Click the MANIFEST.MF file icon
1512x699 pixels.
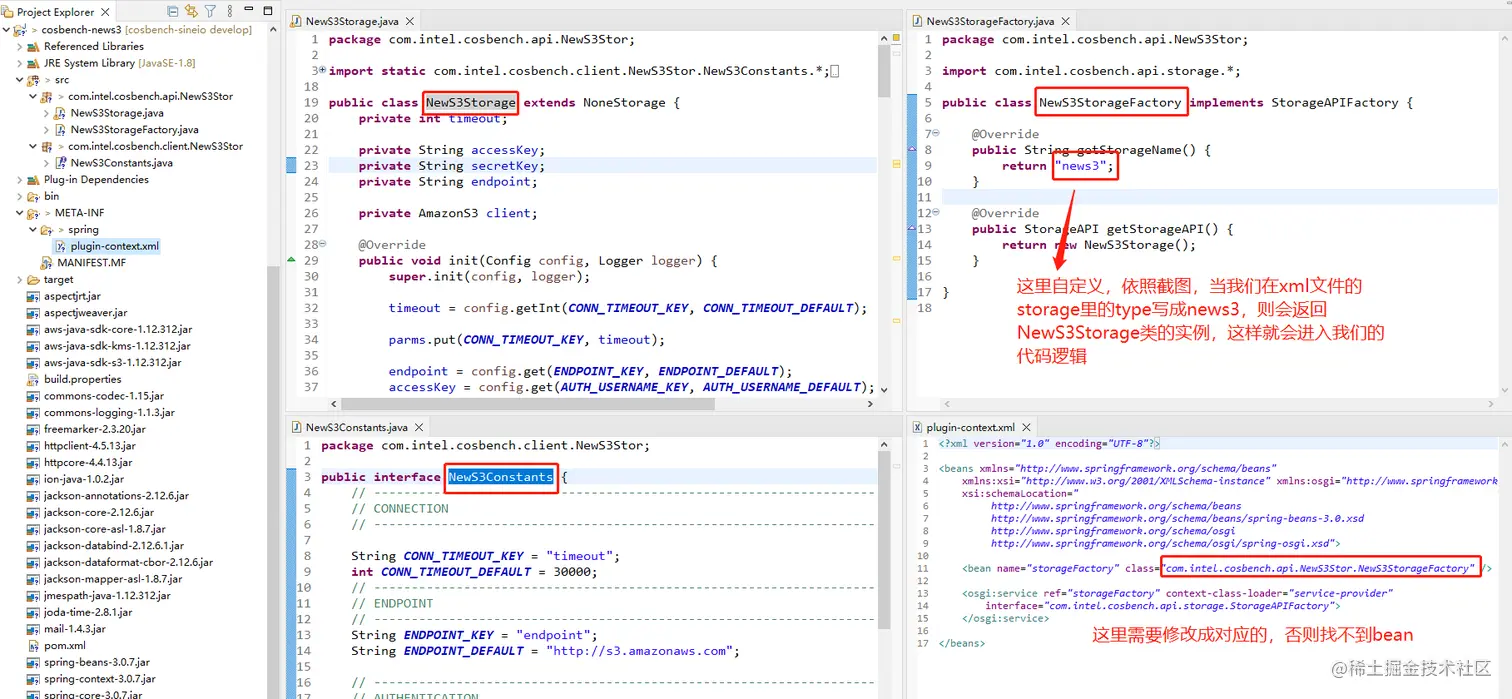pos(47,263)
